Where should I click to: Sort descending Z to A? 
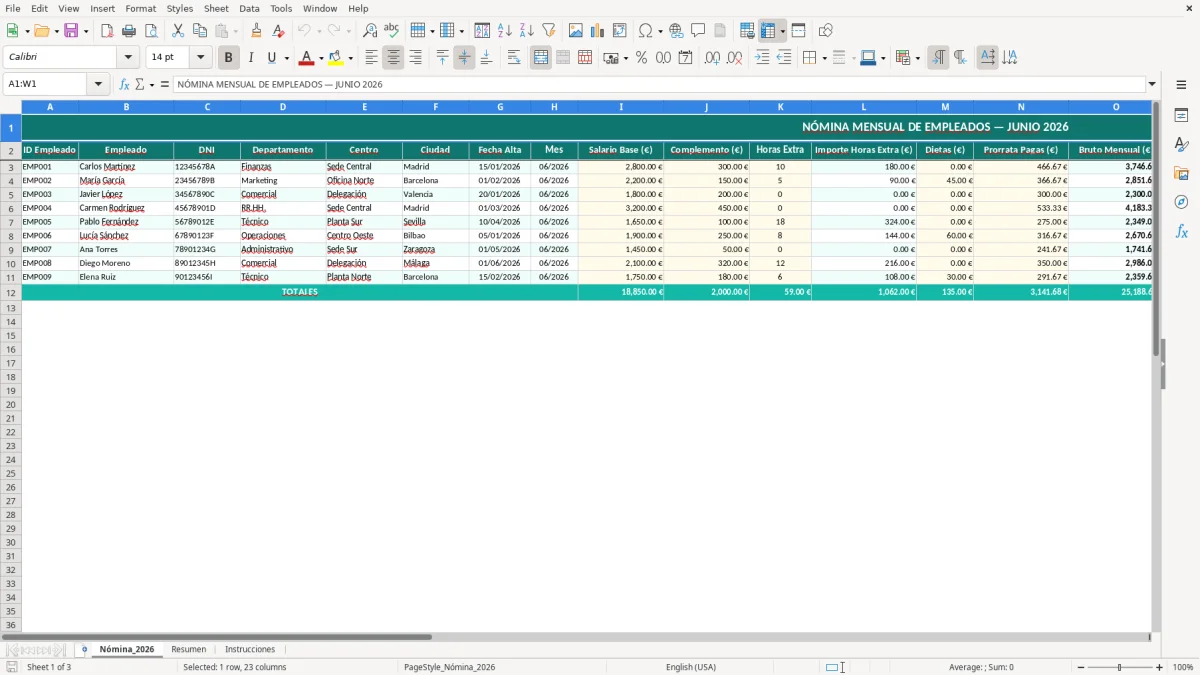click(x=527, y=31)
